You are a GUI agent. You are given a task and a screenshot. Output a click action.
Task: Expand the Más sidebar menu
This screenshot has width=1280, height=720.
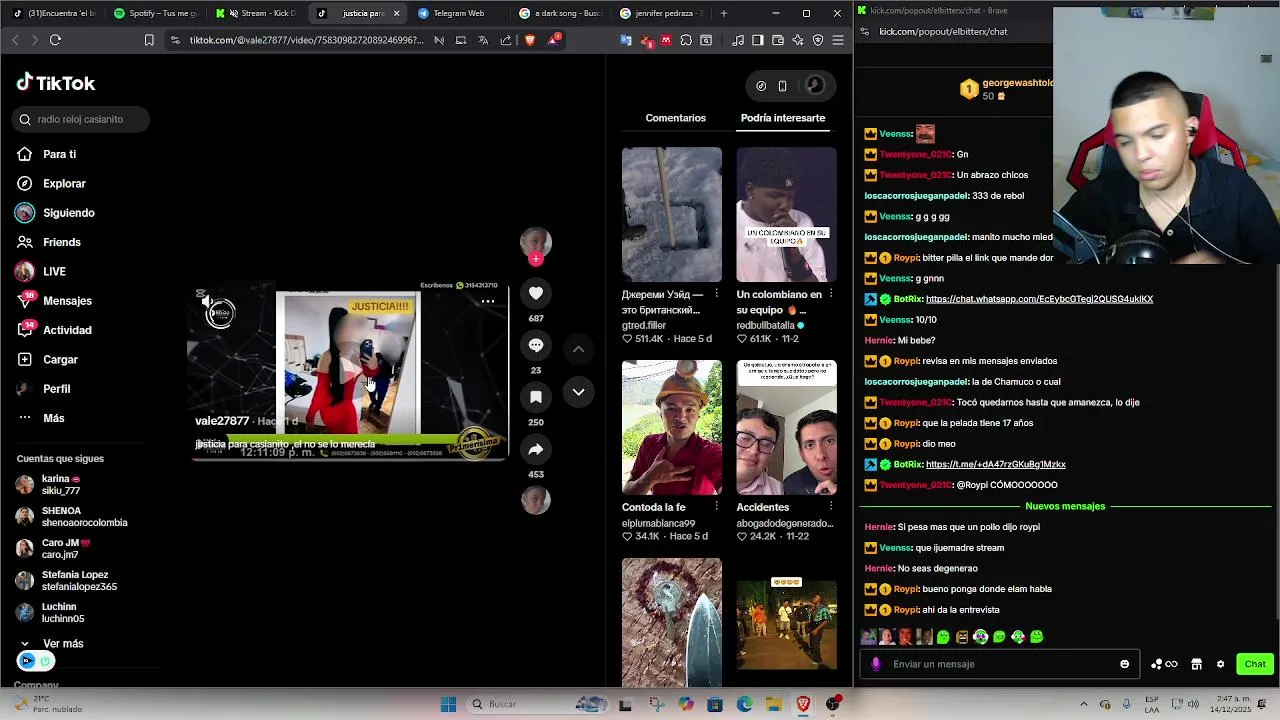41,418
